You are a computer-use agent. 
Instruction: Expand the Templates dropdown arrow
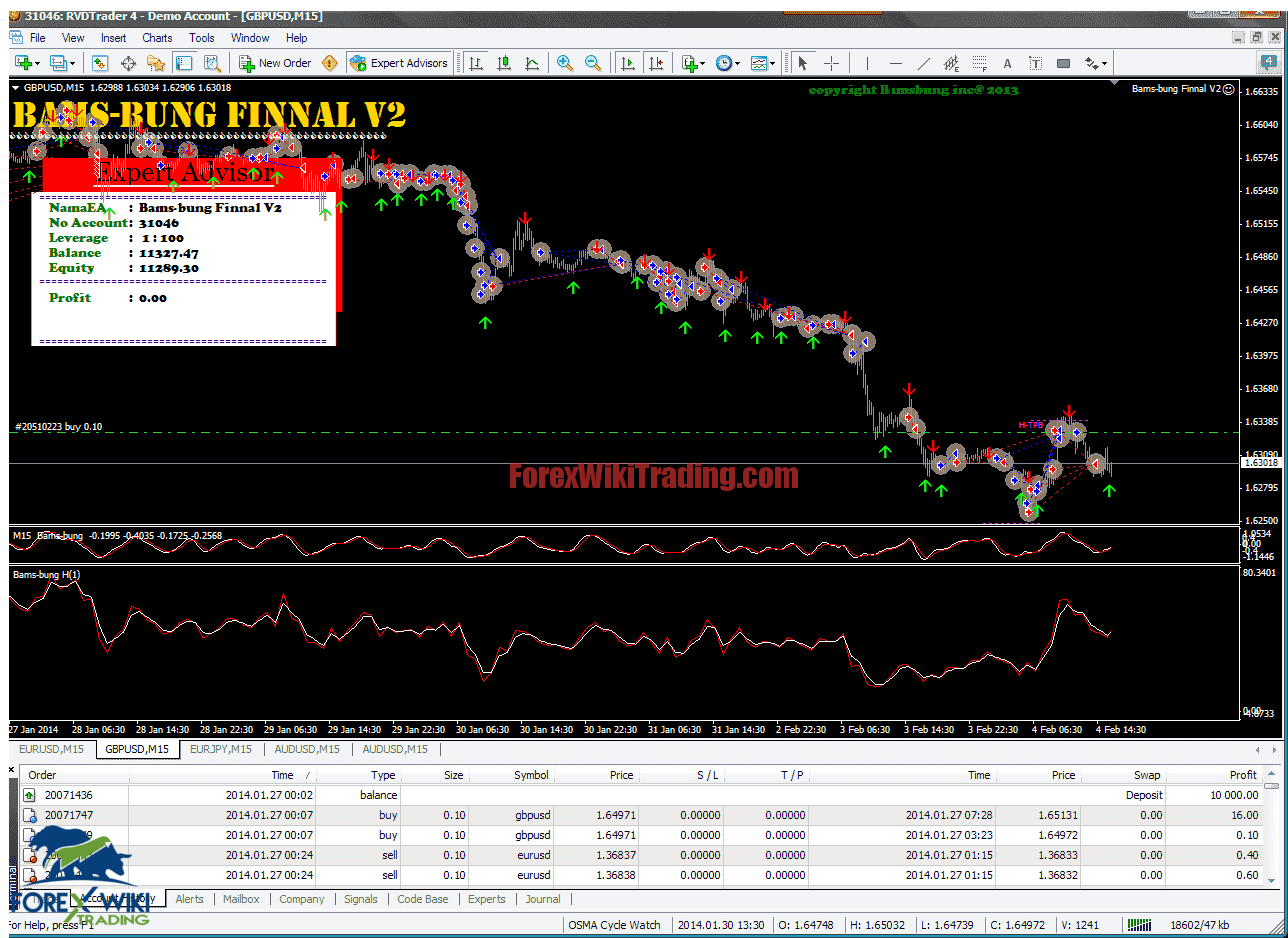coord(773,63)
